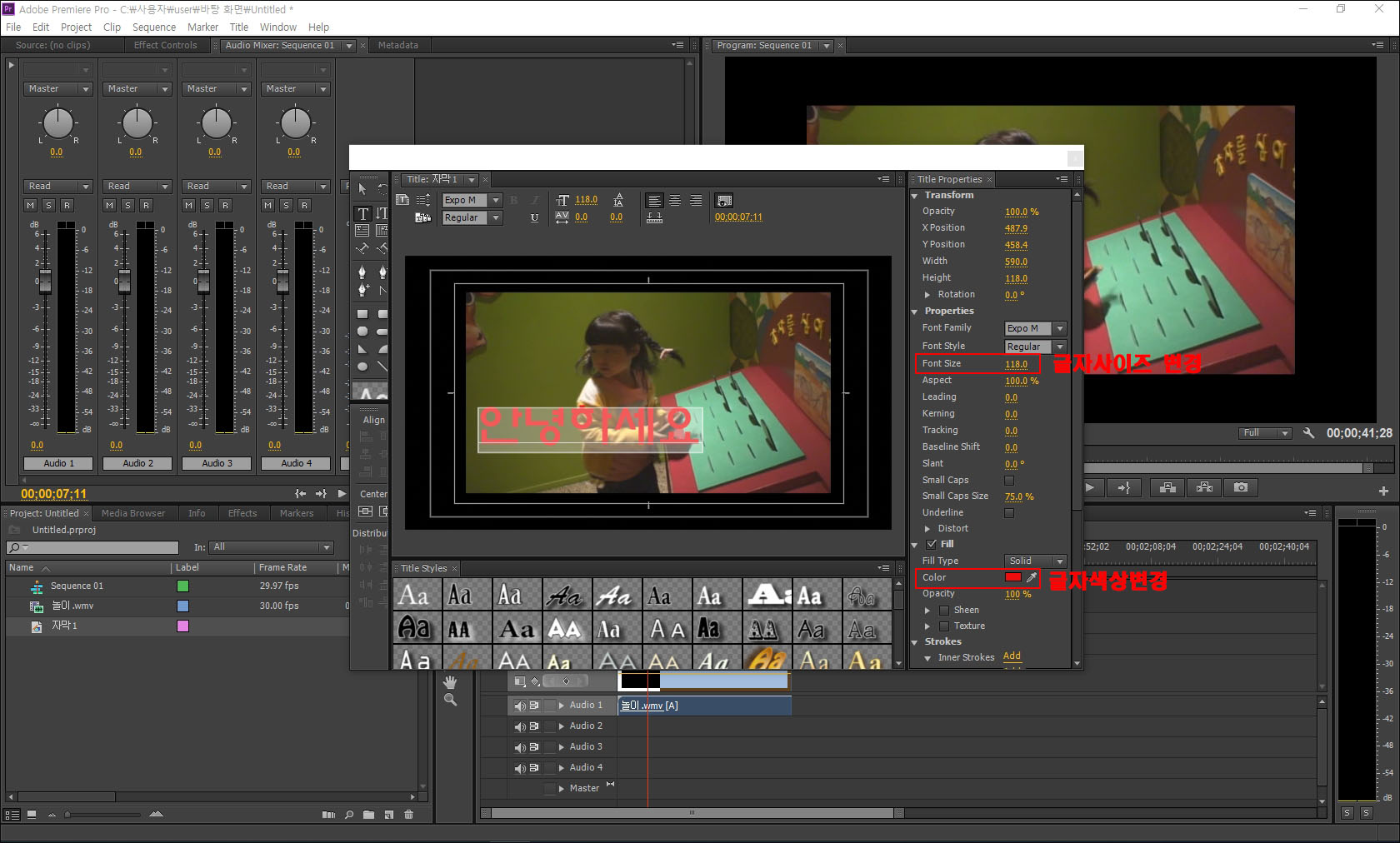Viewport: 1400px width, 843px height.
Task: Open the Title menu
Action: pos(238,27)
